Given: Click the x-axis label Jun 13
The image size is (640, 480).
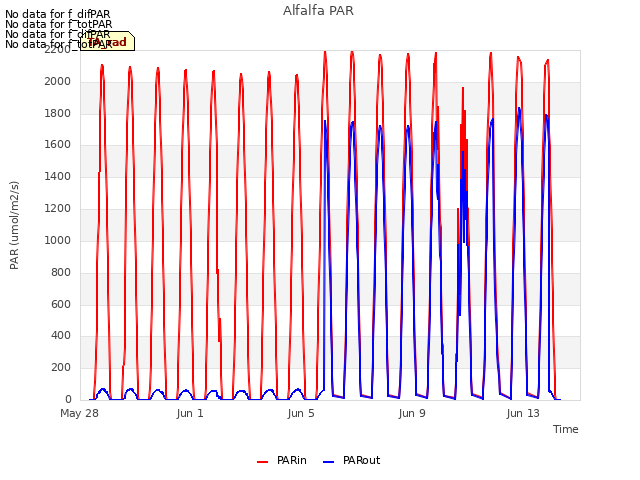Looking at the screenshot, I should [523, 413].
